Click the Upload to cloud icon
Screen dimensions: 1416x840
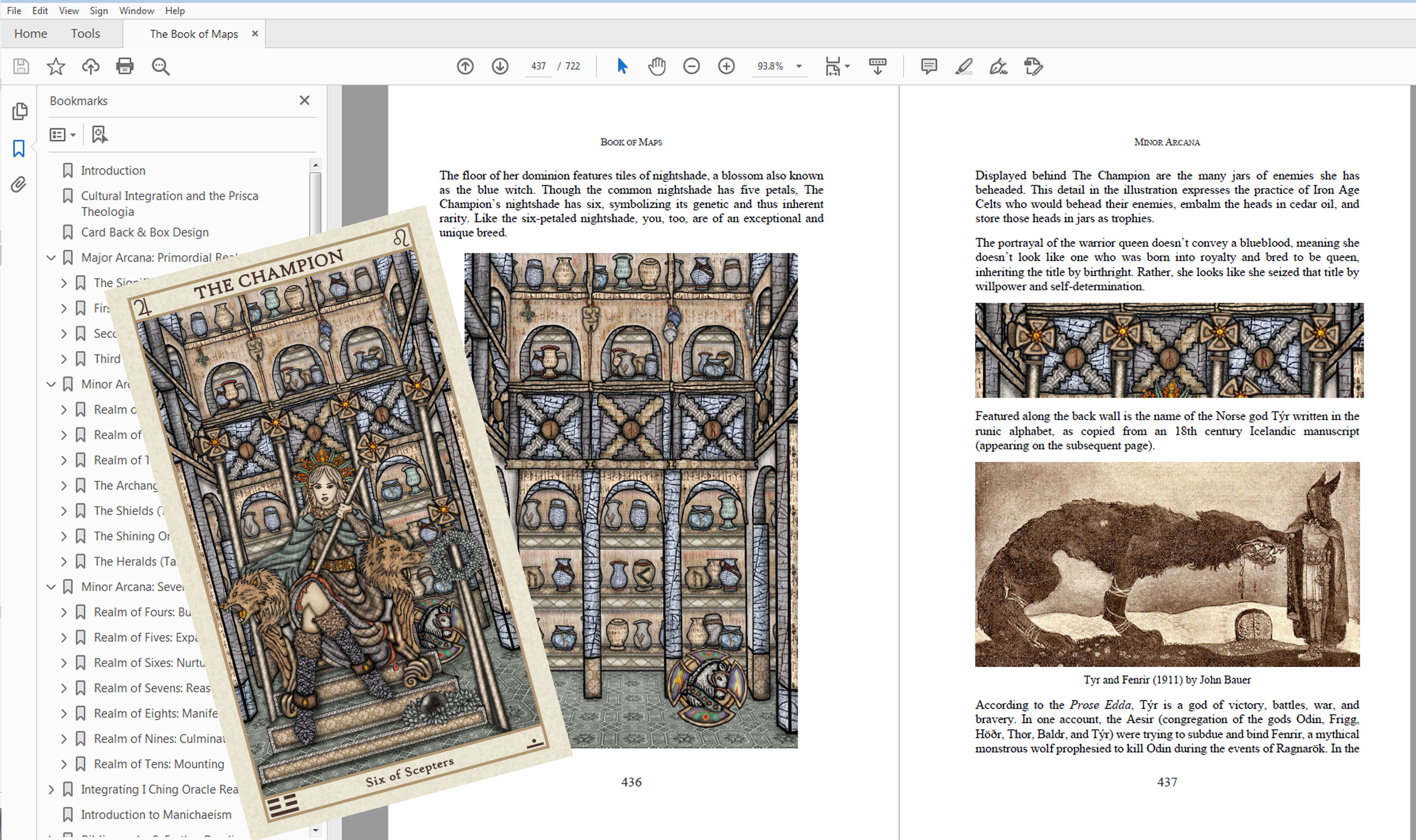point(90,66)
